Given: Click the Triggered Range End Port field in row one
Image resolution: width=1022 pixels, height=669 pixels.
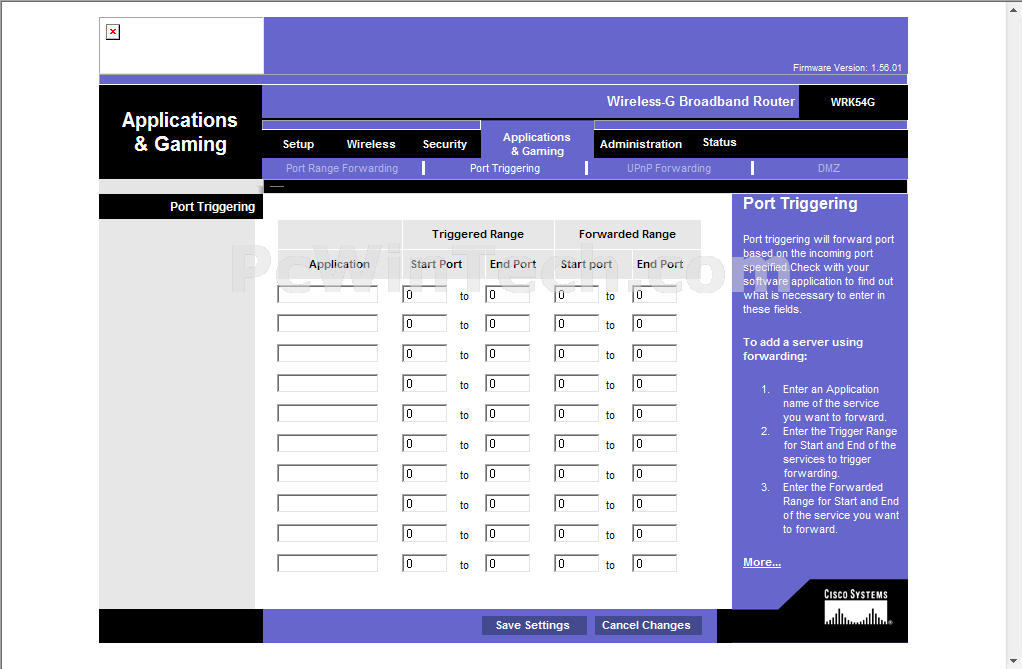Looking at the screenshot, I should pos(507,294).
